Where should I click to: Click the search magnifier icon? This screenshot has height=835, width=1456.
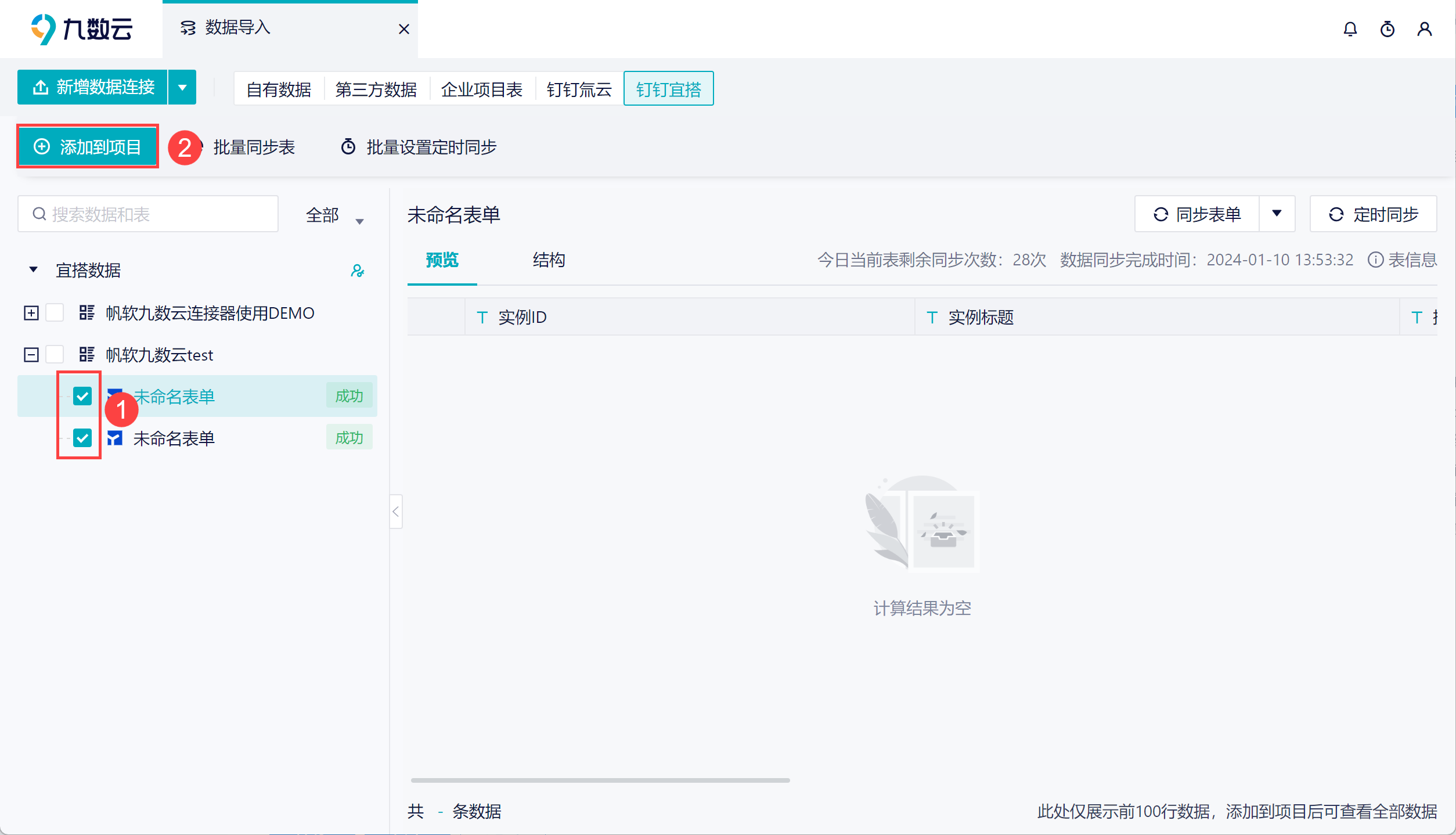point(39,214)
